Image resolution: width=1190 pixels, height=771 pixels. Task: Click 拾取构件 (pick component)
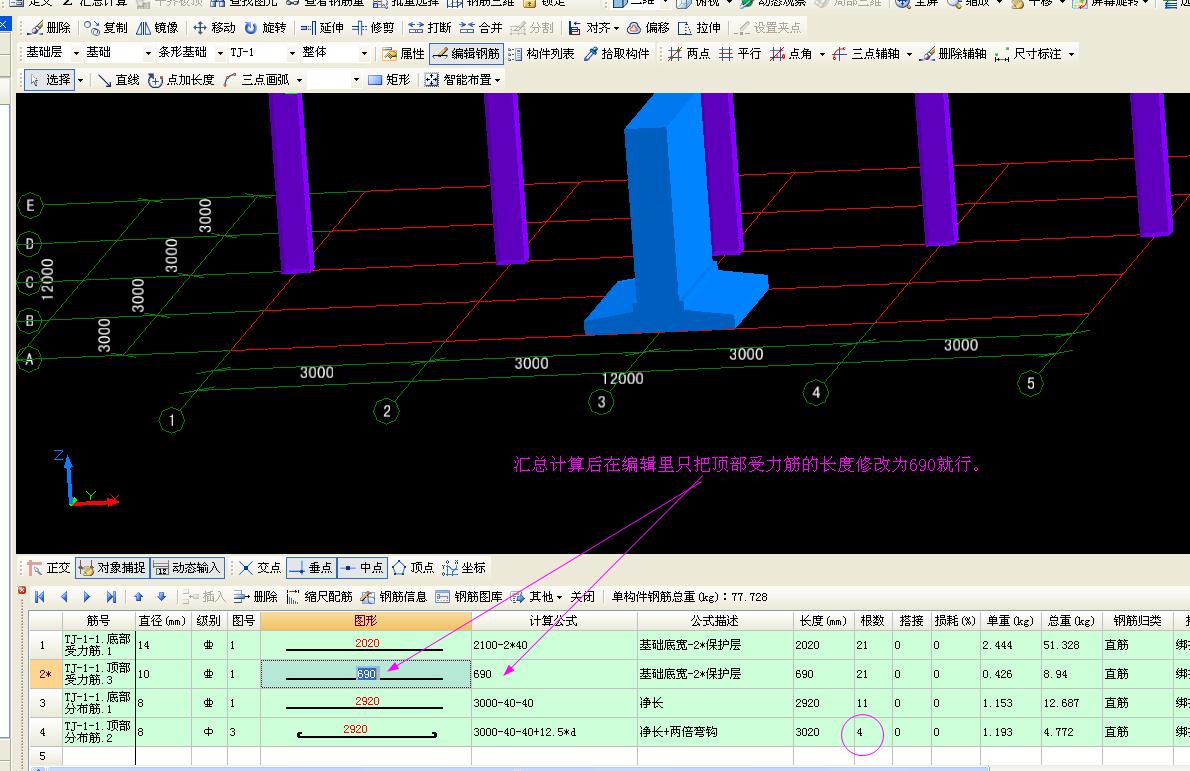click(617, 54)
